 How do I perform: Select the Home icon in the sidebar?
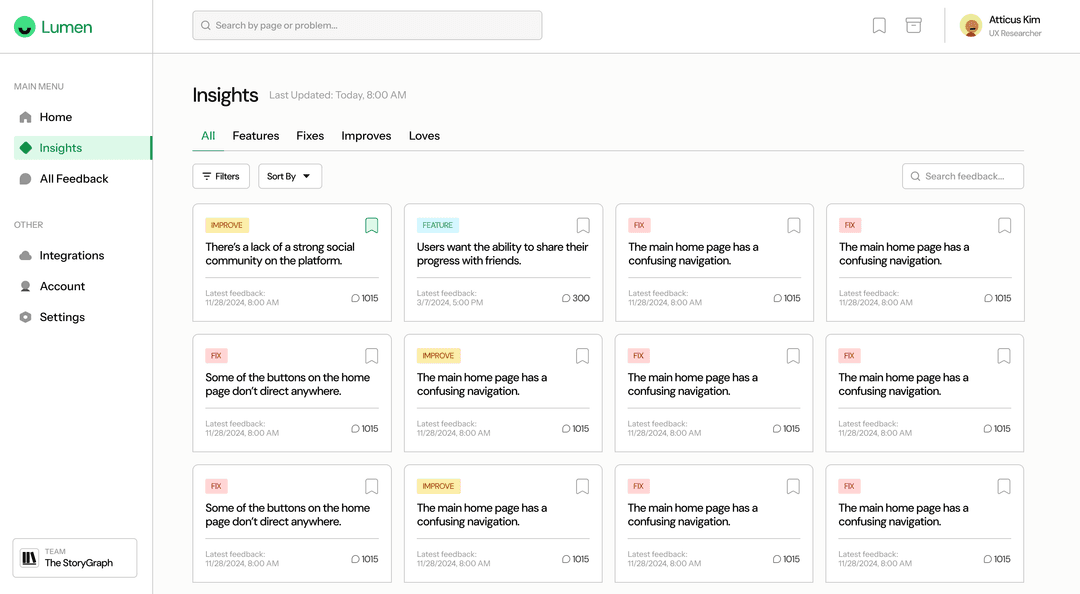click(24, 117)
